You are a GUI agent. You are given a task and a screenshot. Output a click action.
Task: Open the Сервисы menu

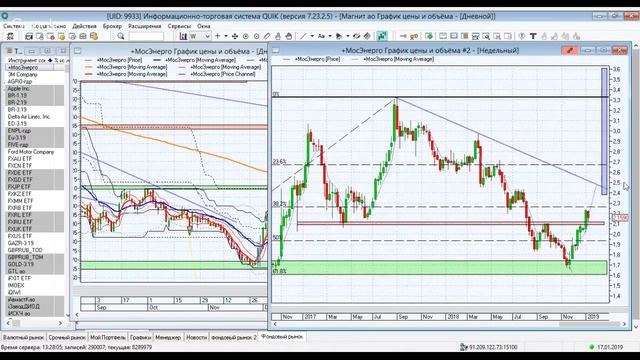[x=179, y=26]
